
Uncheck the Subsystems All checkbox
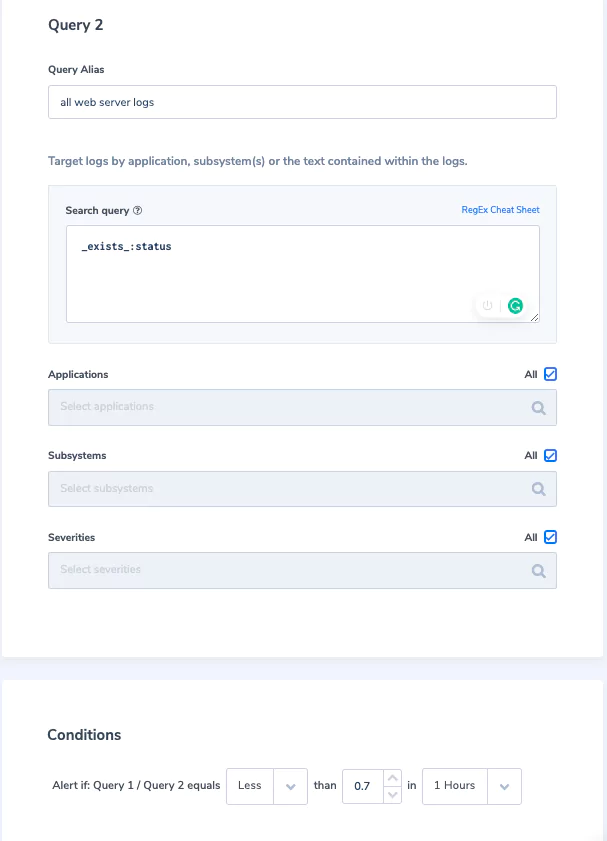(x=550, y=455)
